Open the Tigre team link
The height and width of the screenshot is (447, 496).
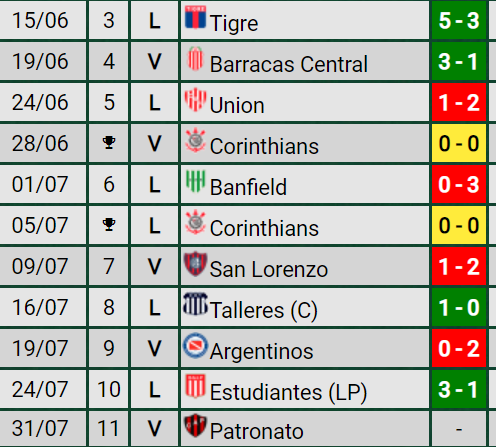(x=234, y=23)
